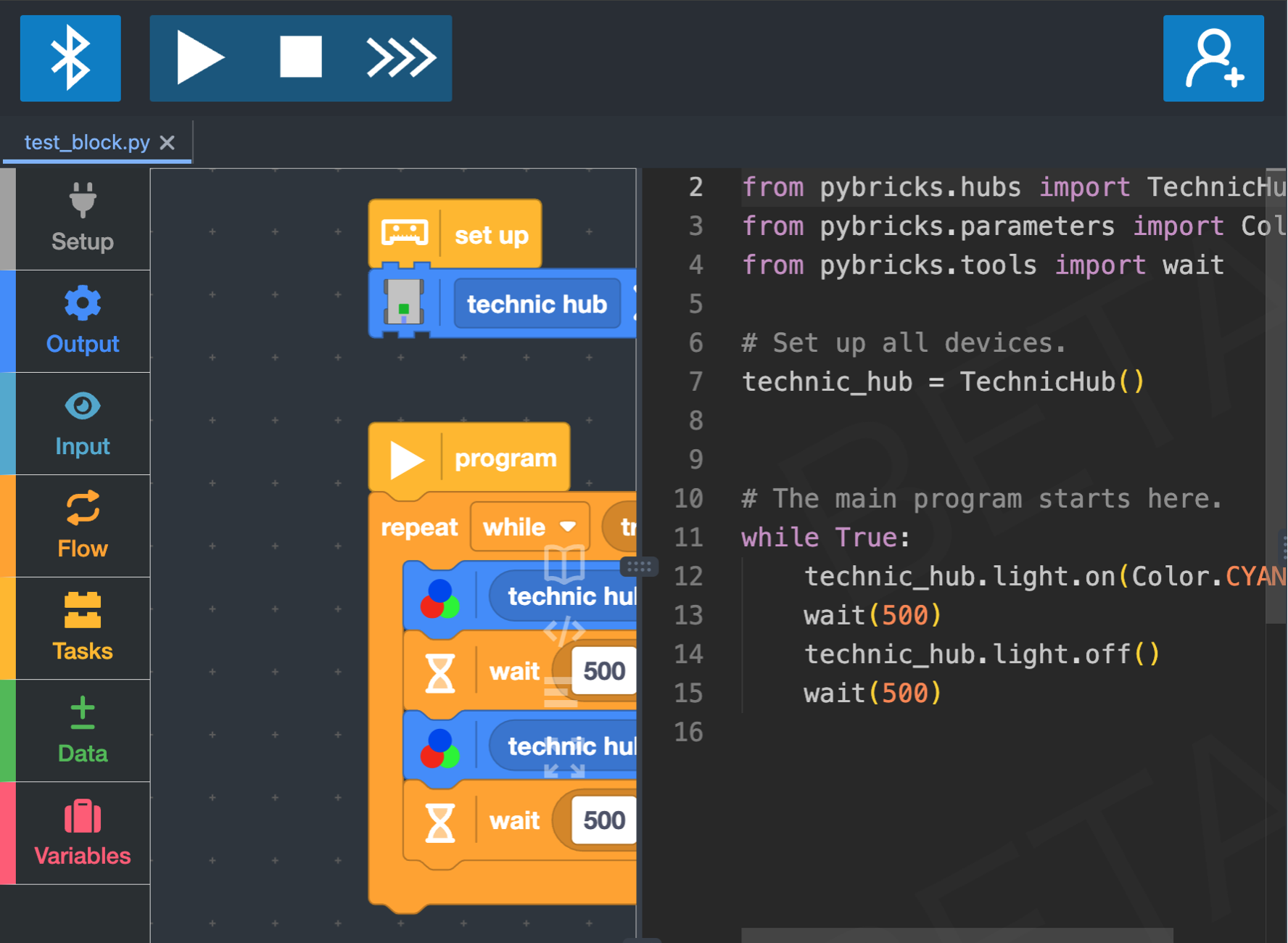
Task: Click the 'while True:' code line
Action: pos(825,538)
